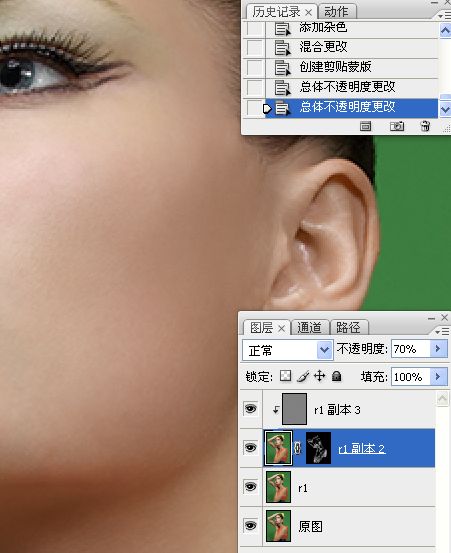Set history brush source at 创建剪贴蒙版

point(255,67)
